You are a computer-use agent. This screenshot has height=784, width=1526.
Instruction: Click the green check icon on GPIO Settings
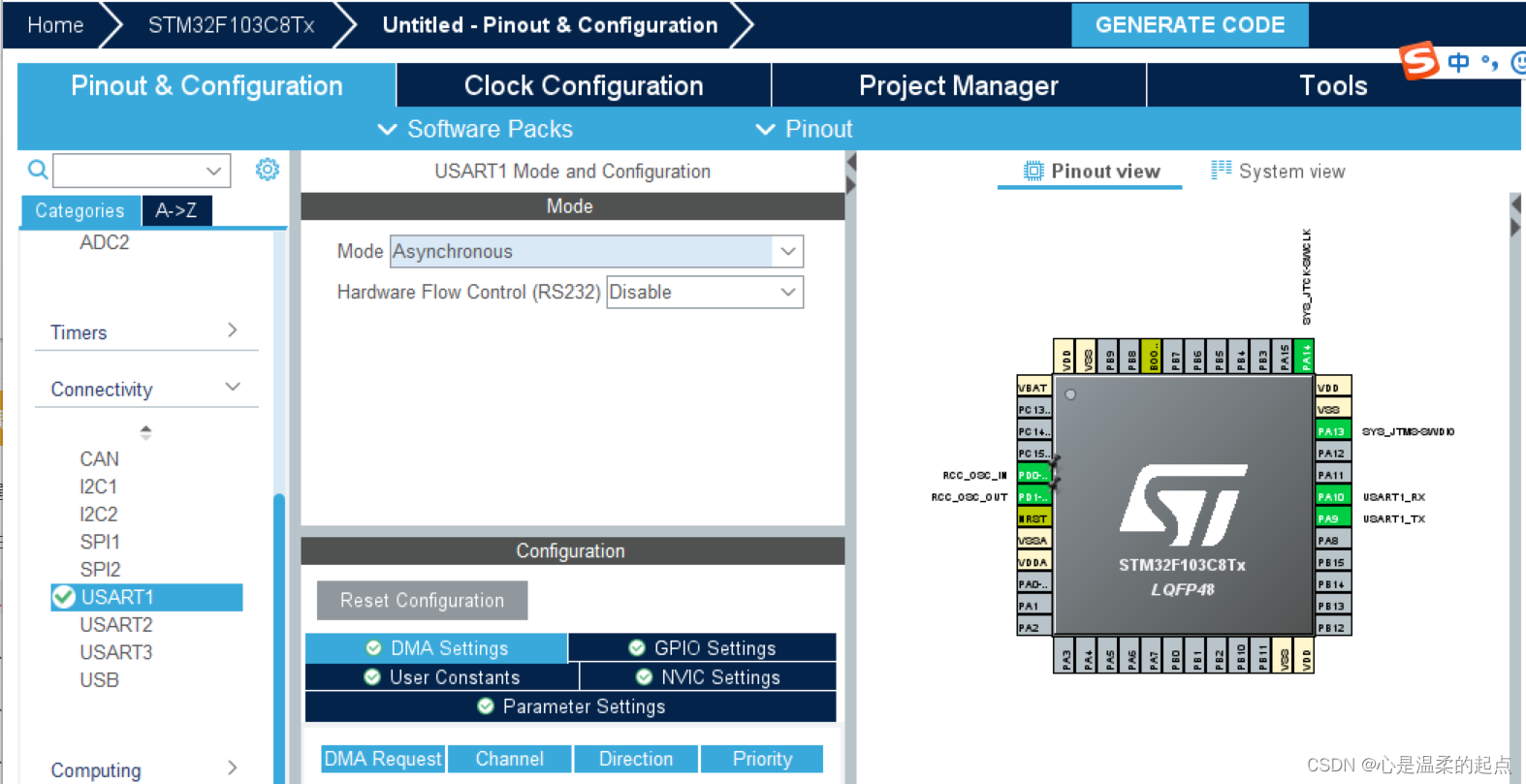pos(637,647)
